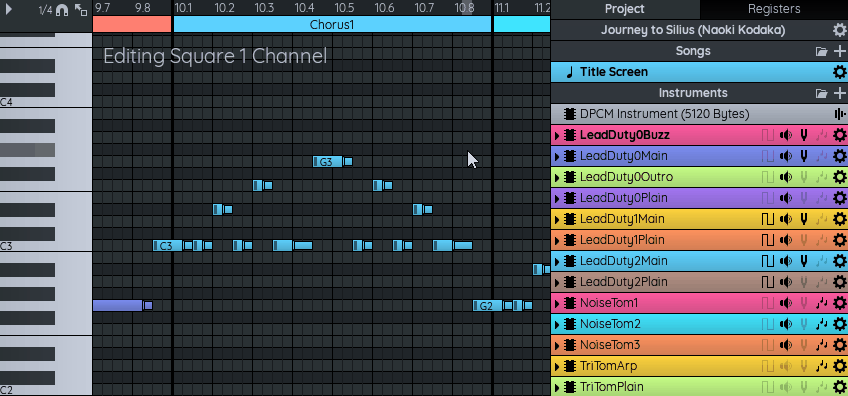Open project settings gear for Journey to Silius
This screenshot has height=396, width=848.
(839, 30)
